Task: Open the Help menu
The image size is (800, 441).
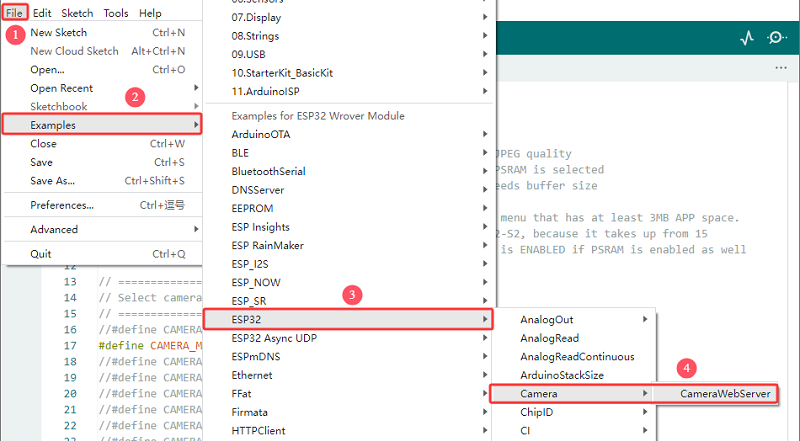Action: (150, 13)
